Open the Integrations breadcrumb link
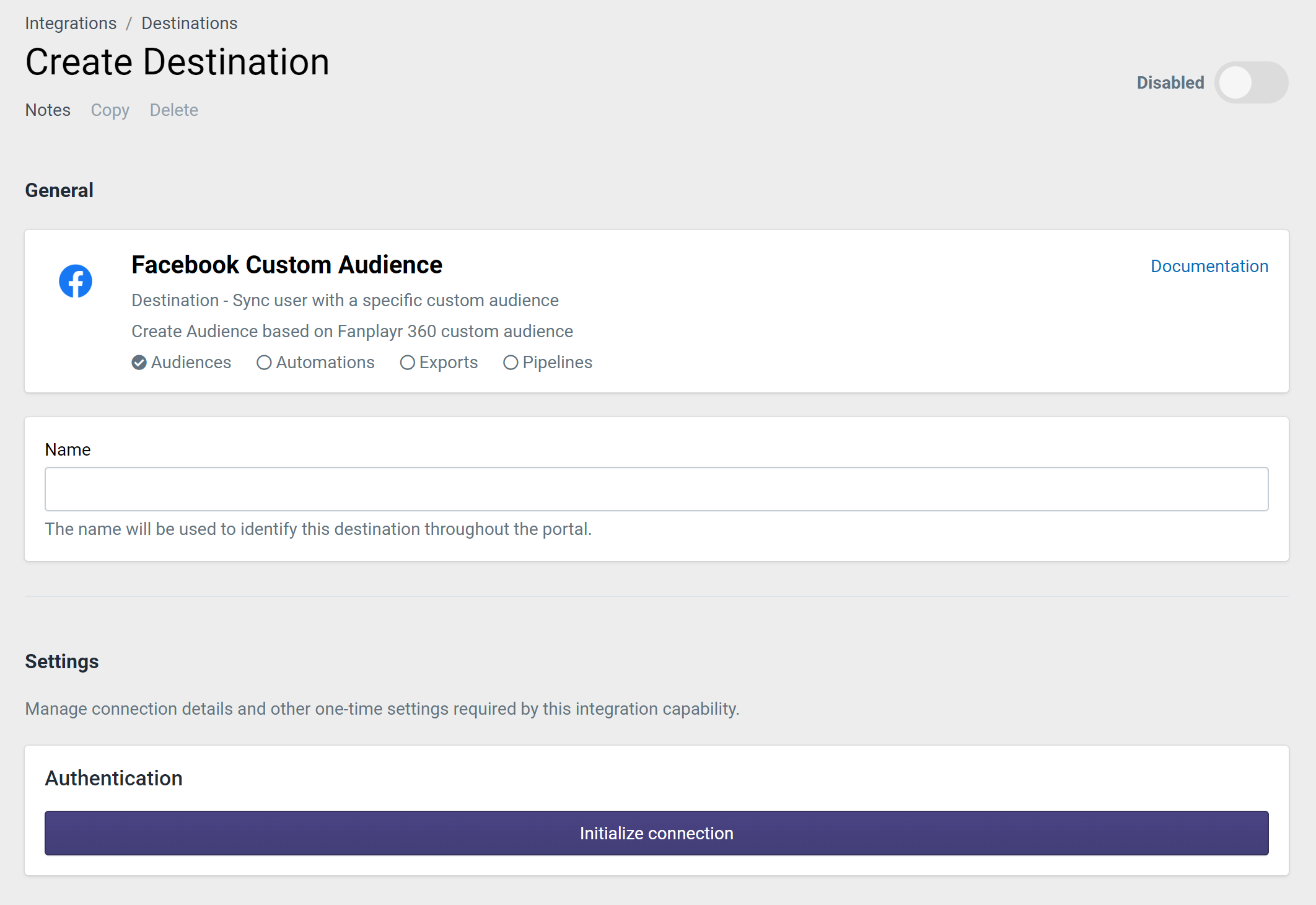The image size is (1316, 905). (71, 24)
